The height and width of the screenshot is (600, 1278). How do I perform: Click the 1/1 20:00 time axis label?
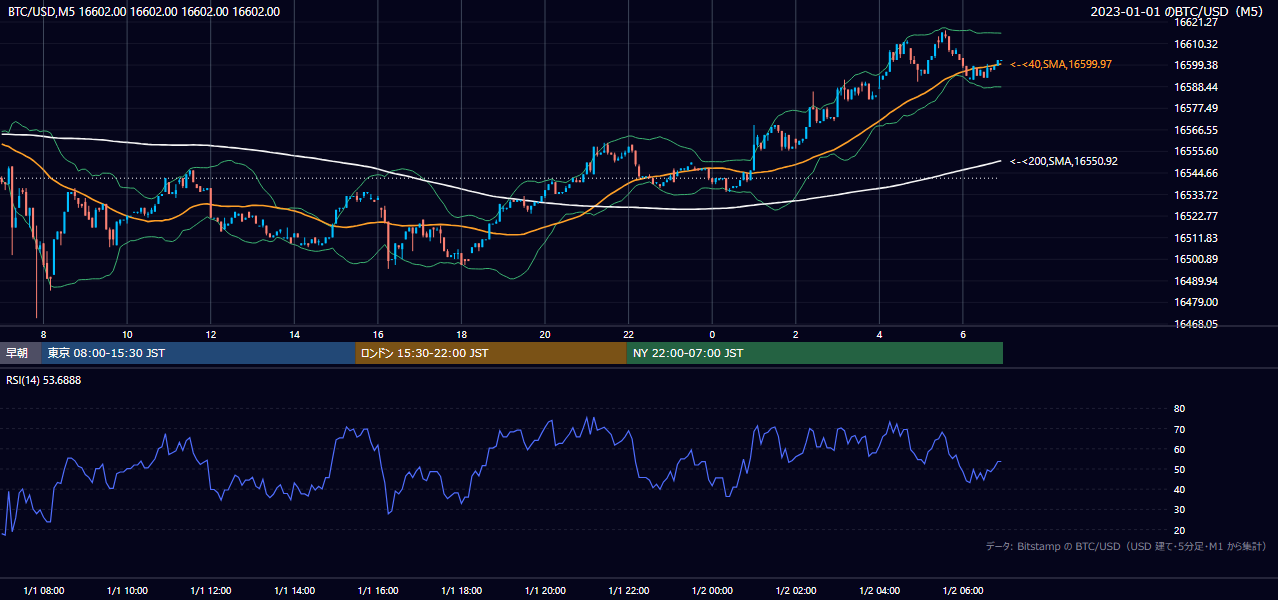pos(544,591)
